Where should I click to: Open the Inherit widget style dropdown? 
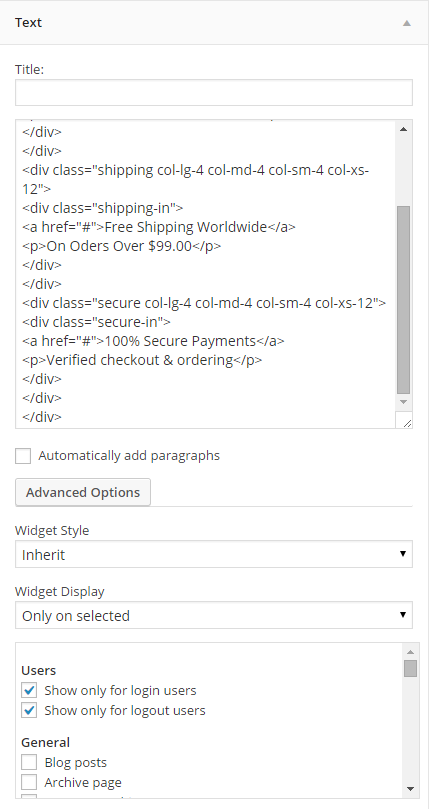click(214, 554)
